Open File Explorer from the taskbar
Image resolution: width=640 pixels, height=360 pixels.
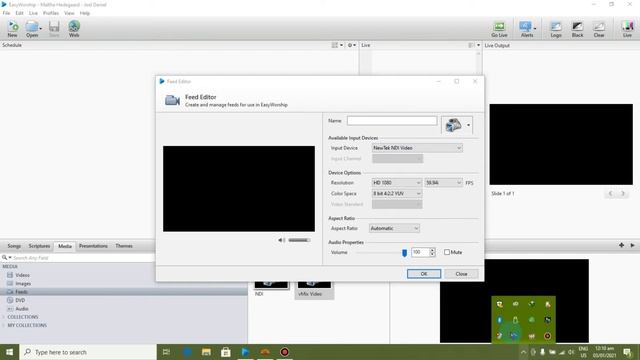pyautogui.click(x=206, y=352)
